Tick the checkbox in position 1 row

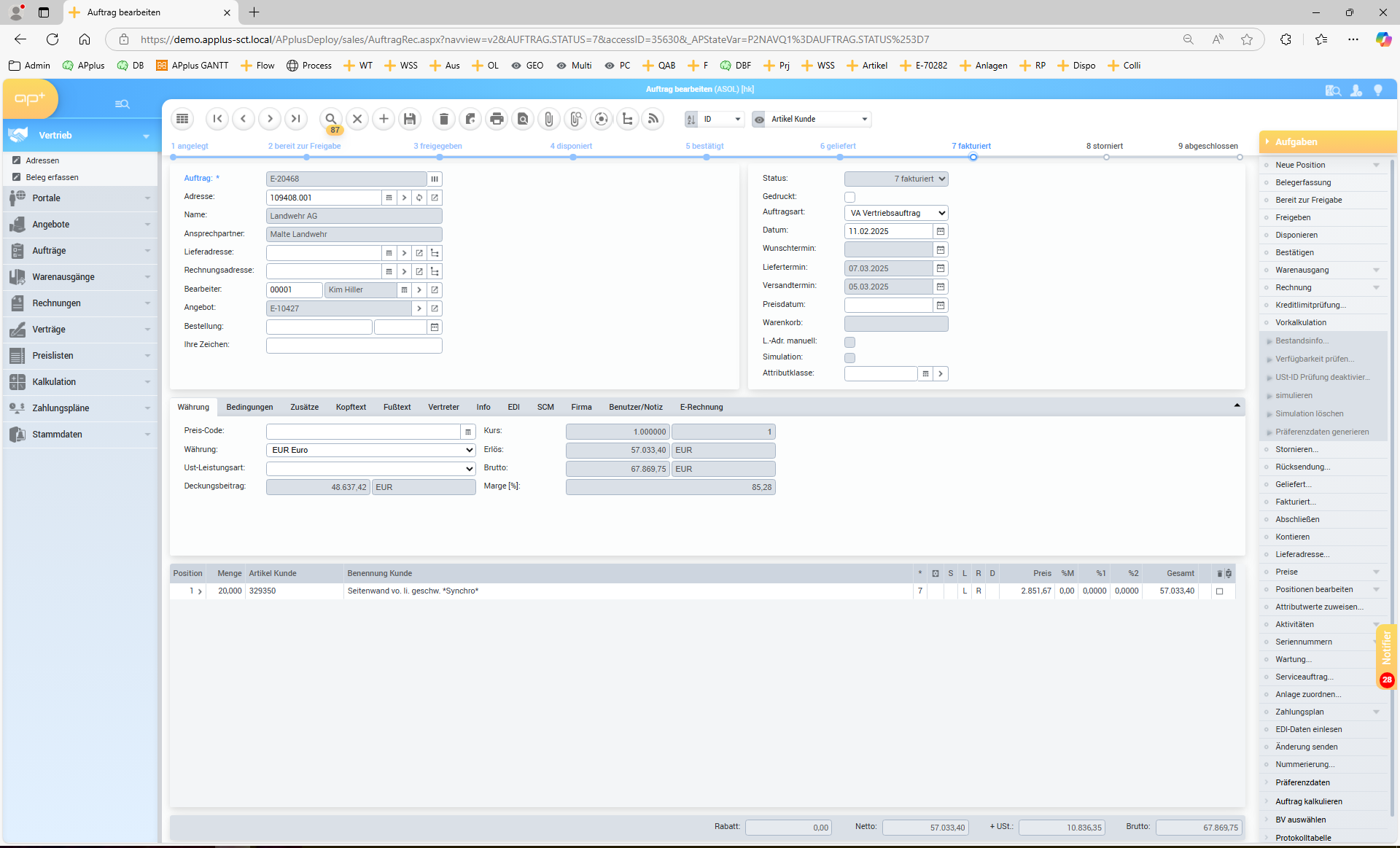(x=1219, y=591)
